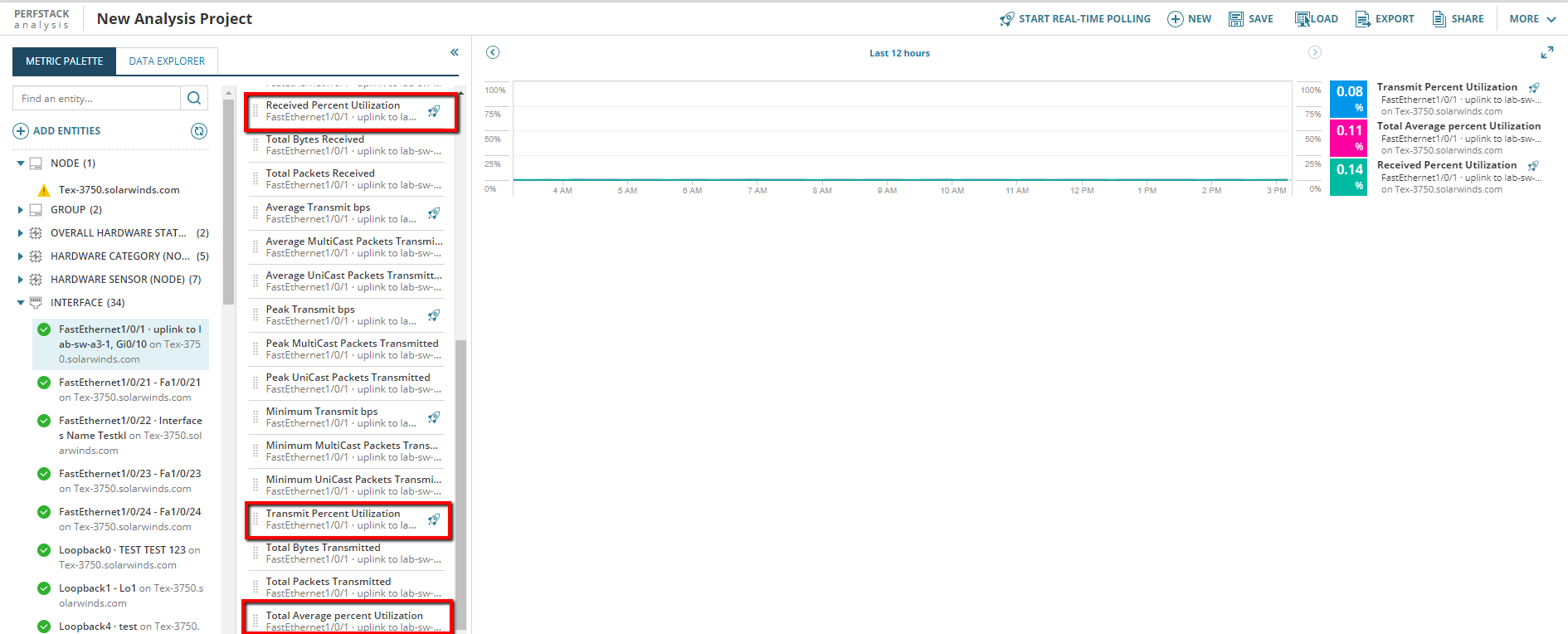Click the Minimum UniCast Packets metric
Image resolution: width=1568 pixels, height=634 pixels.
click(347, 485)
